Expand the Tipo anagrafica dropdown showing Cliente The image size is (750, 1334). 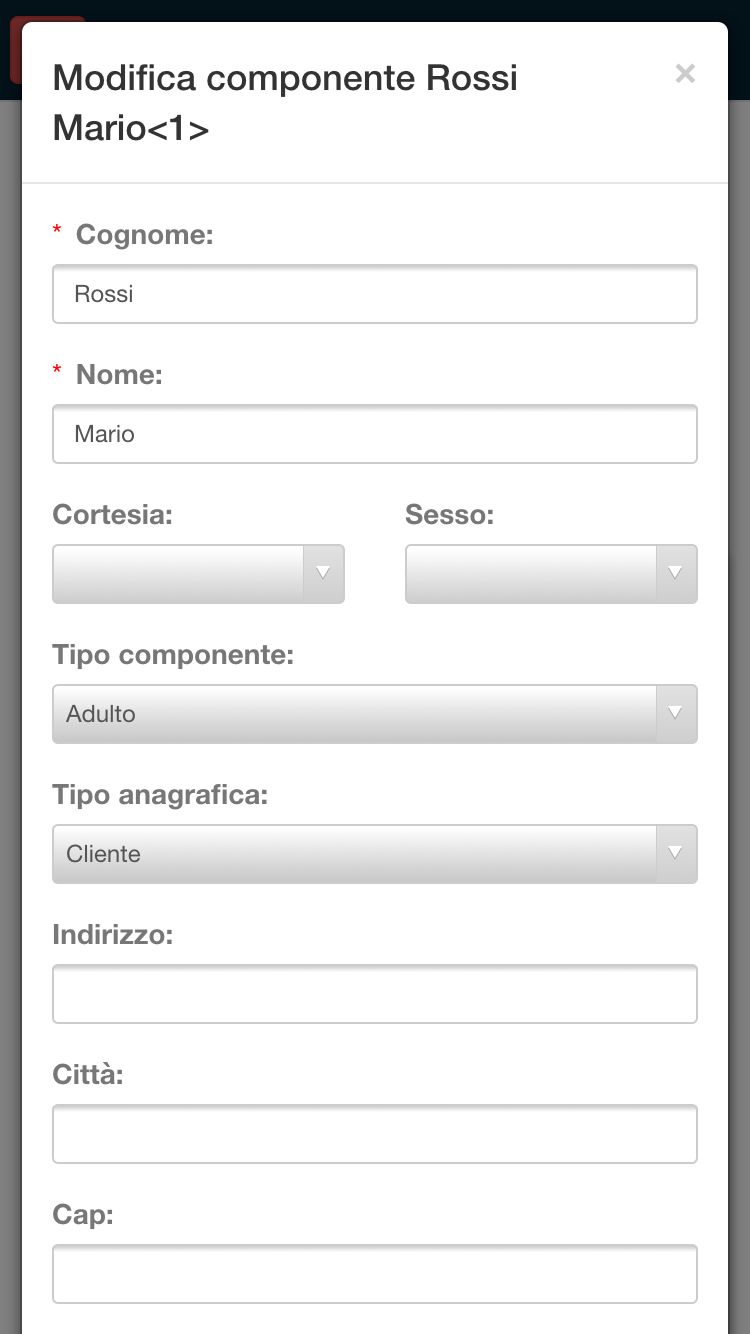click(374, 854)
